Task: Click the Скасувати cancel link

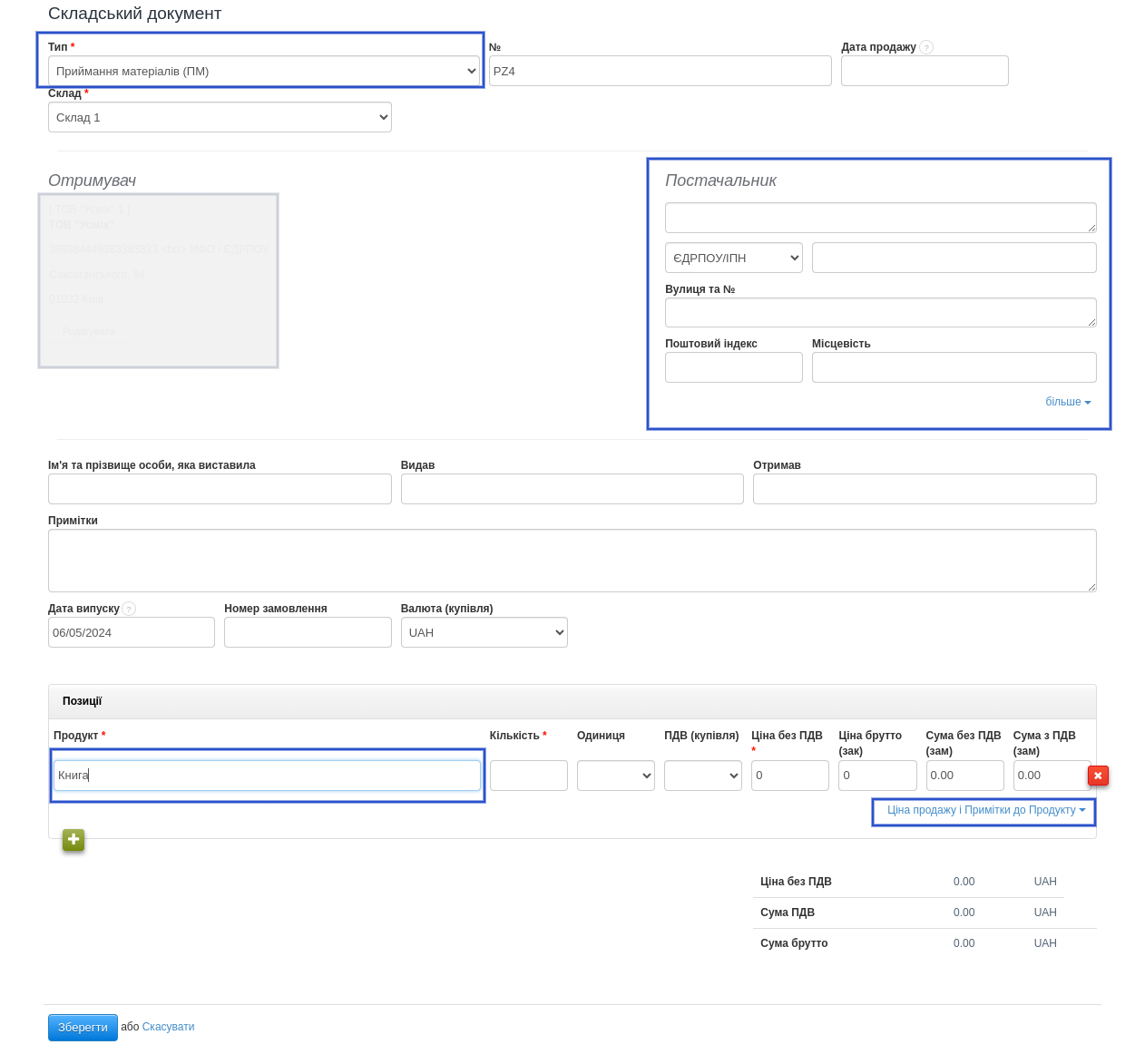Action: (168, 1027)
